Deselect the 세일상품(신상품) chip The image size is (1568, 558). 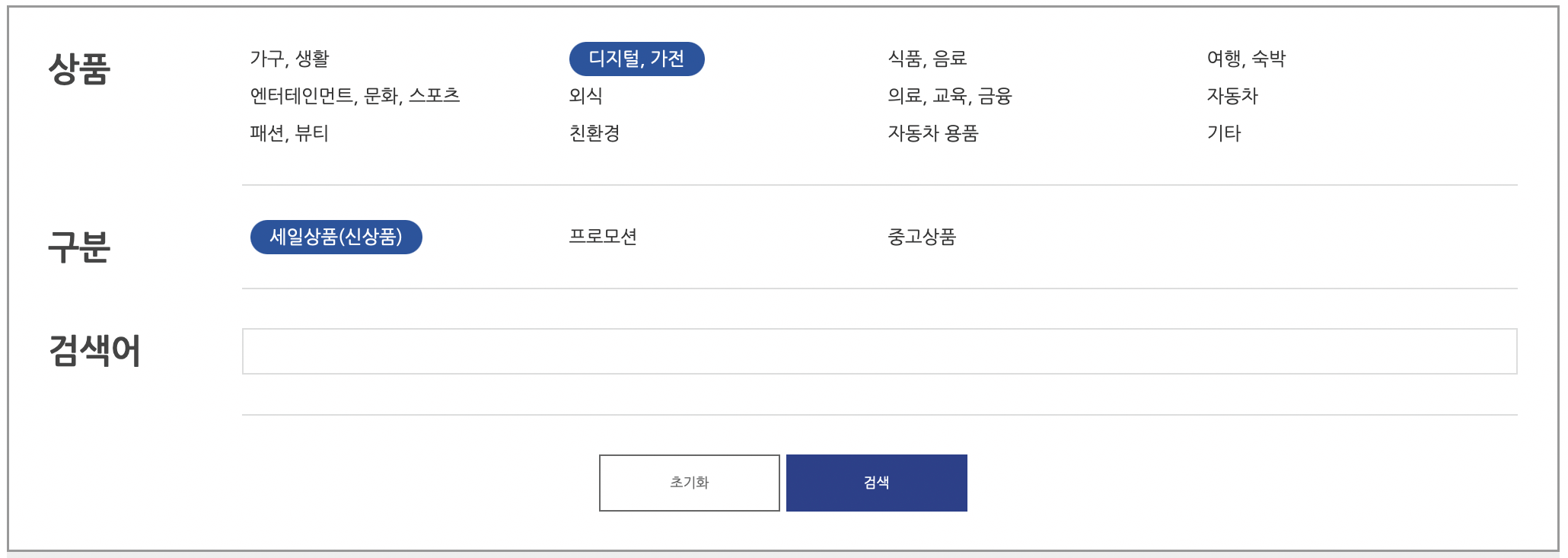(336, 237)
